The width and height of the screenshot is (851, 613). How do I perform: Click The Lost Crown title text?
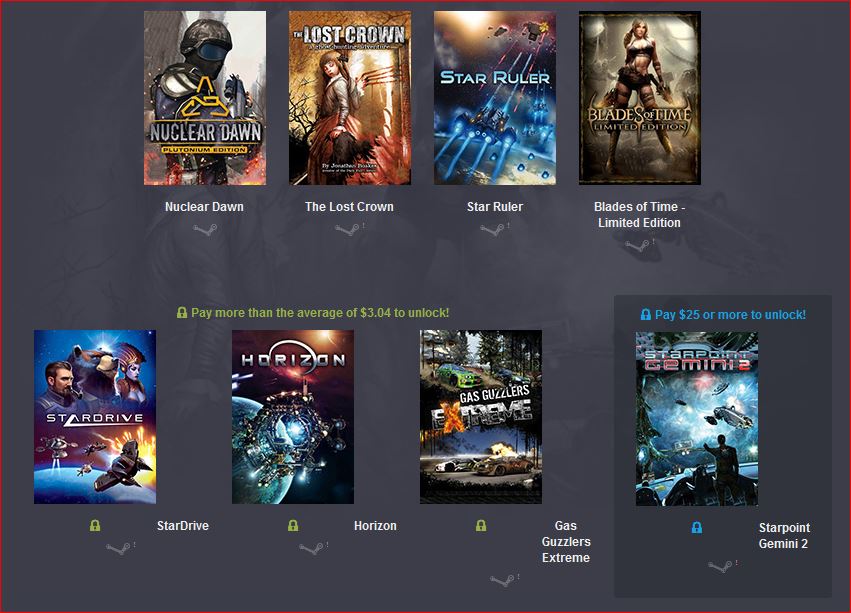(x=350, y=207)
